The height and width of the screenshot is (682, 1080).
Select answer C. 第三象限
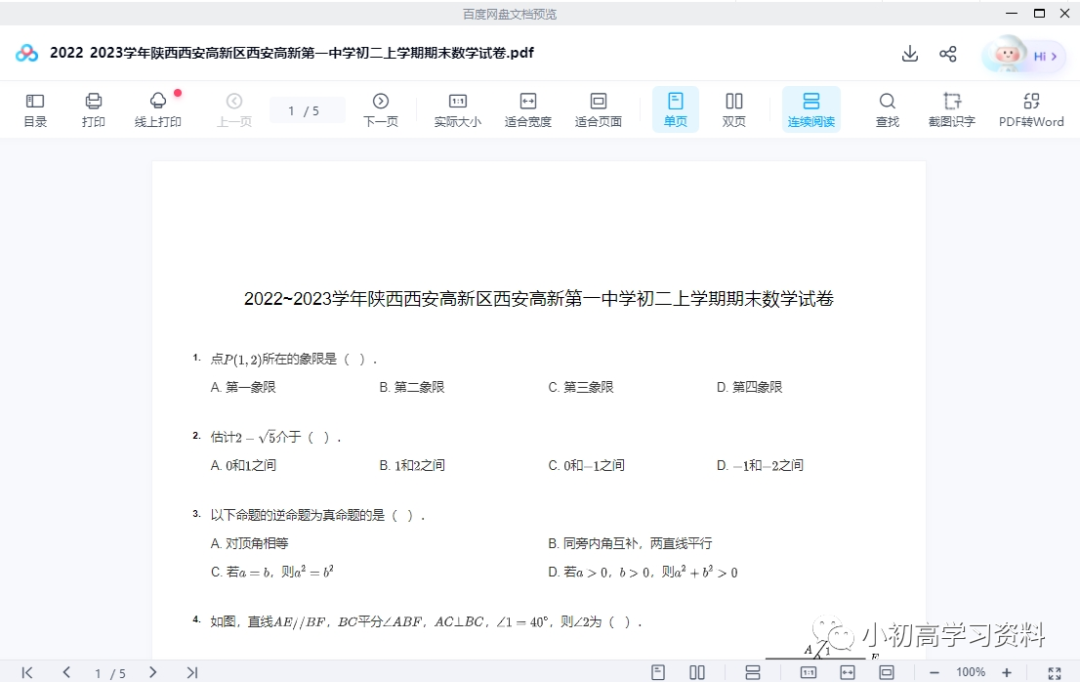click(581, 387)
